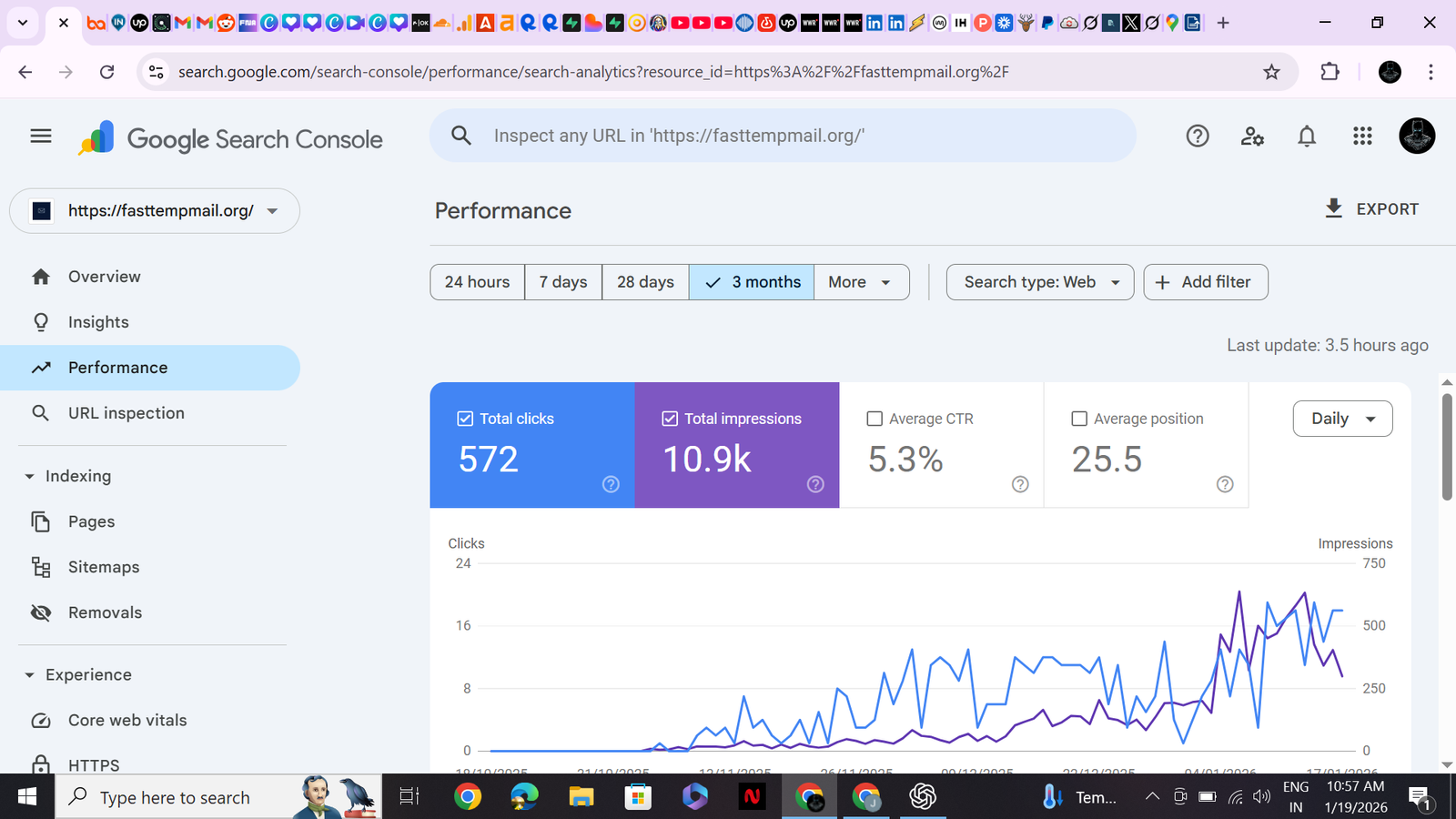Select URL inspection in the sidebar
Screen dimensions: 1456x819
point(126,412)
